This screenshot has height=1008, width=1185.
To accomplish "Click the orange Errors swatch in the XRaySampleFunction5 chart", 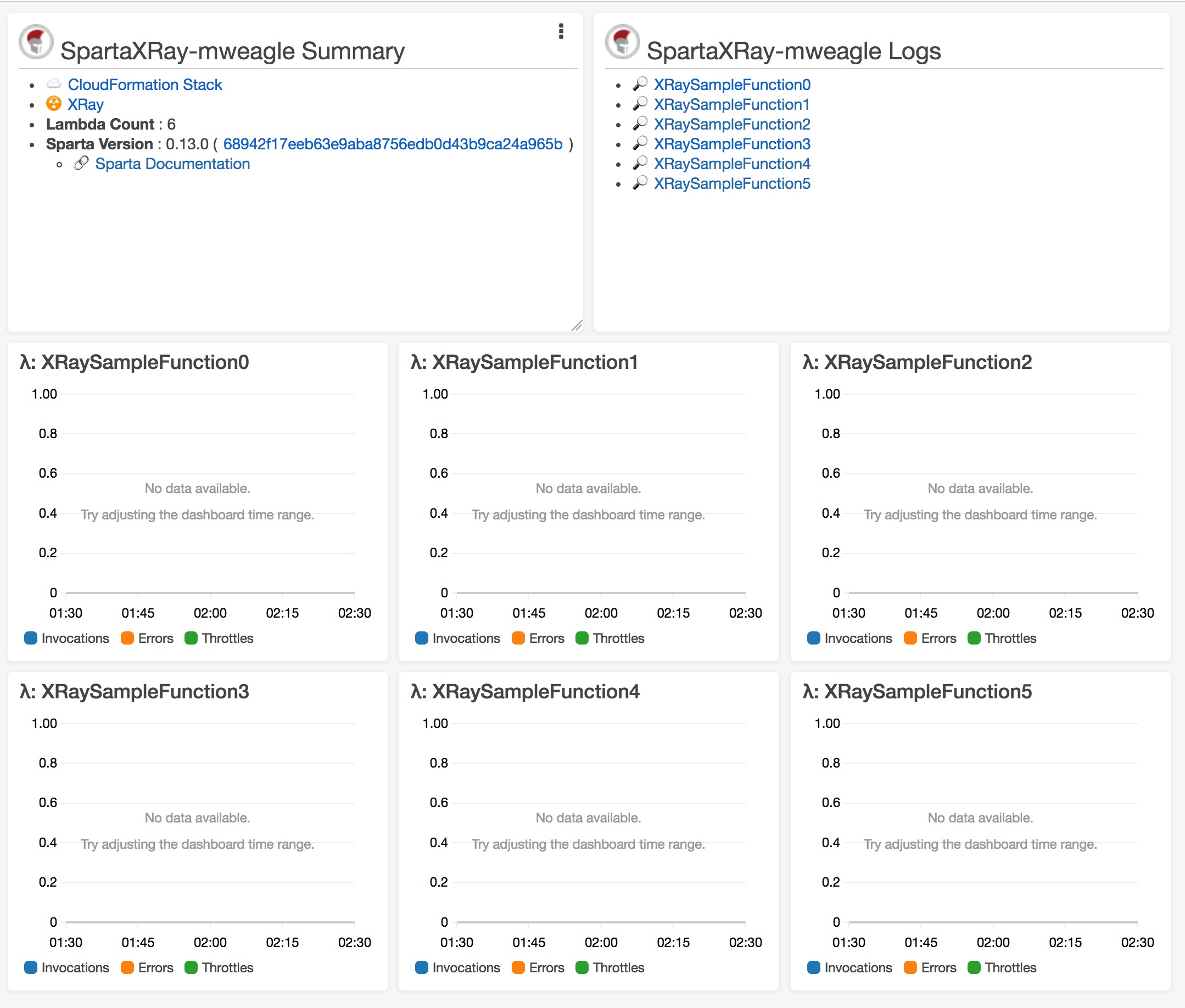I will click(x=910, y=967).
